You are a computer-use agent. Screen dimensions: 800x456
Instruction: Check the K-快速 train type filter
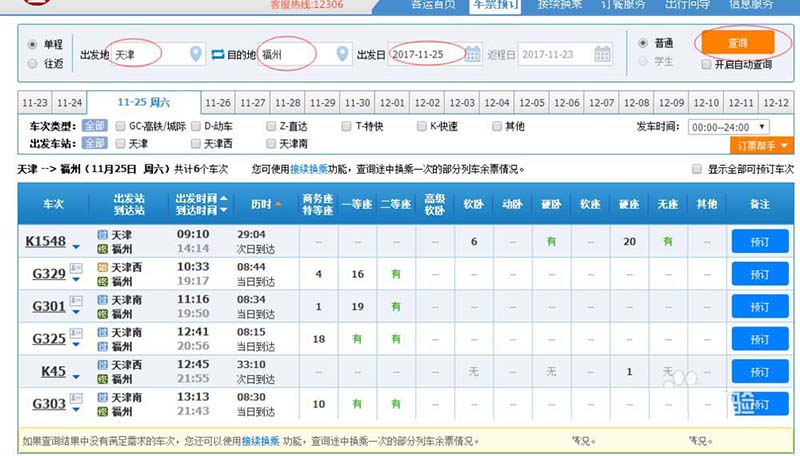tap(421, 126)
